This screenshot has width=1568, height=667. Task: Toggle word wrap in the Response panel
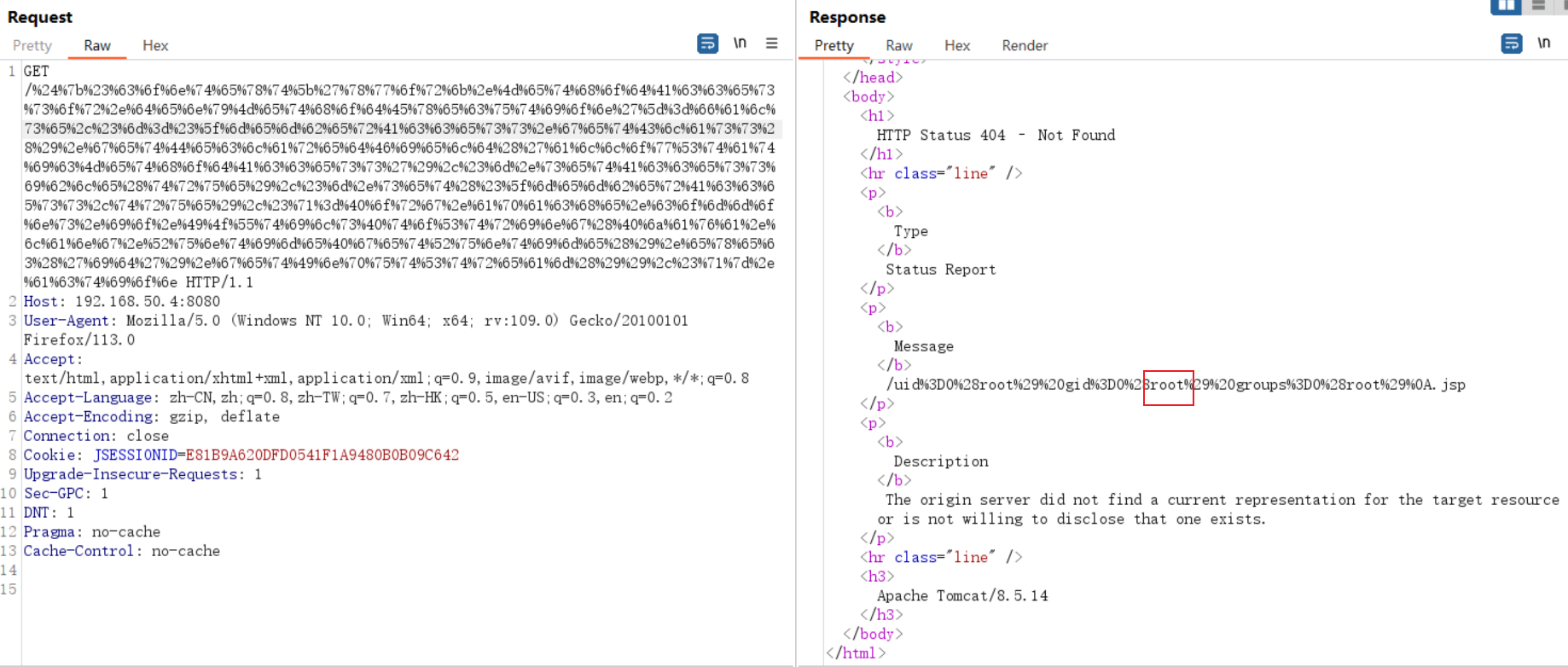pyautogui.click(x=1511, y=43)
